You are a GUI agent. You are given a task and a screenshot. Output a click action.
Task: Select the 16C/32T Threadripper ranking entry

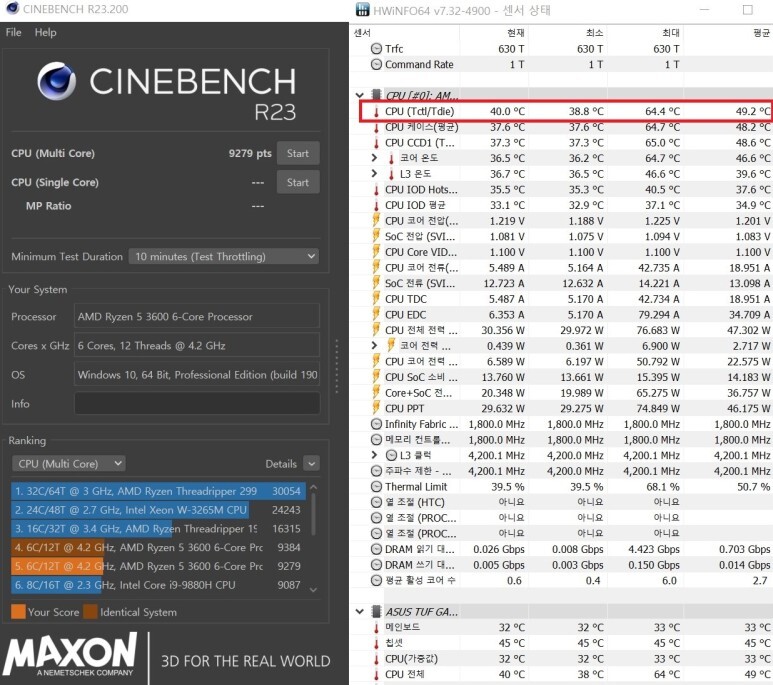coord(158,529)
